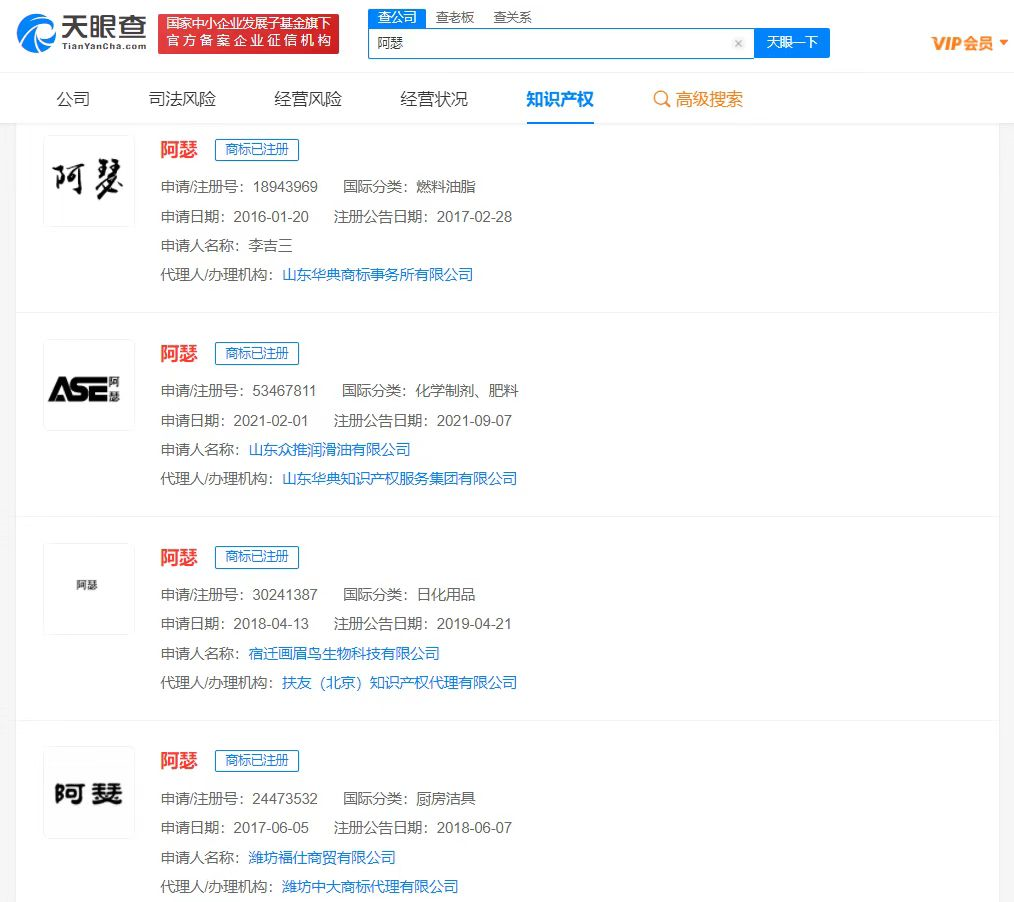Viewport: 1014px width, 902px height.
Task: Open the ASE 阿瑟 trademark logo thumbnail
Action: (89, 385)
